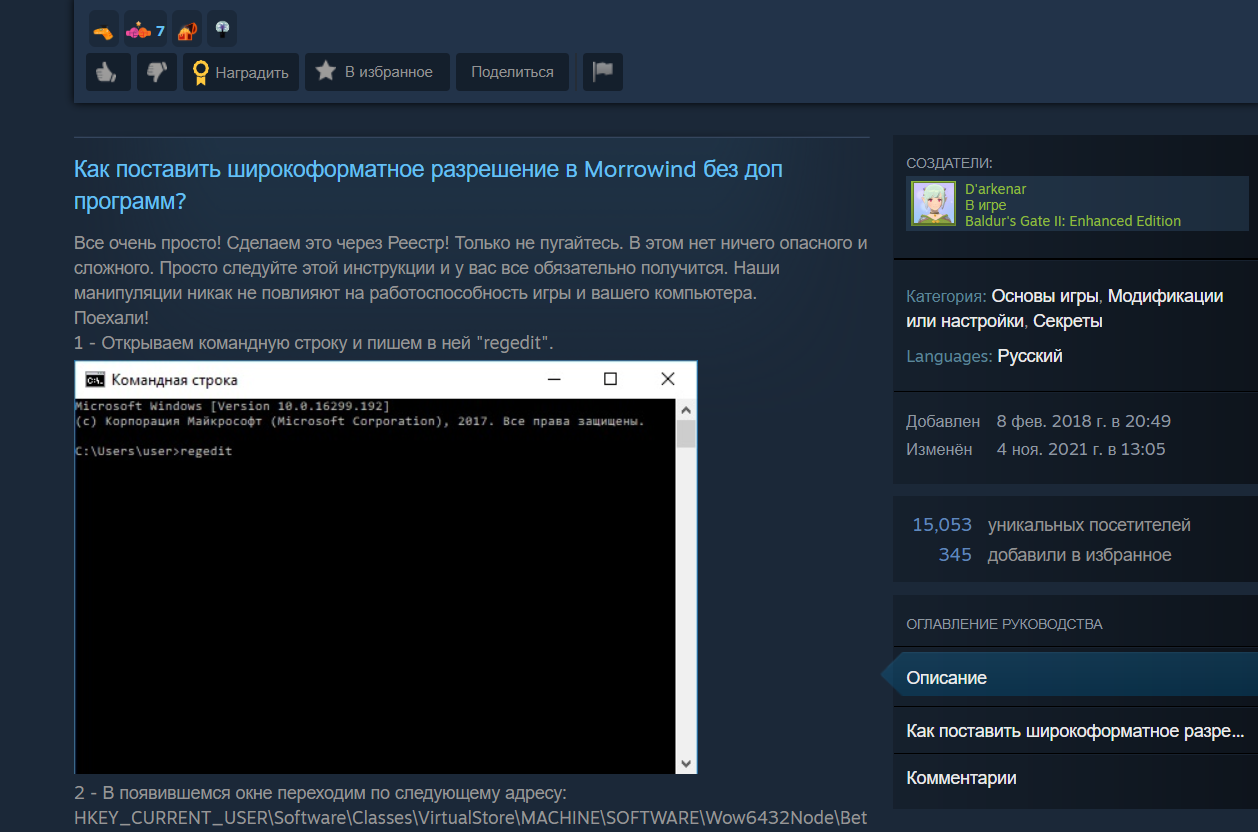The image size is (1258, 832).
Task: Click the guide section title heading
Action: [428, 185]
